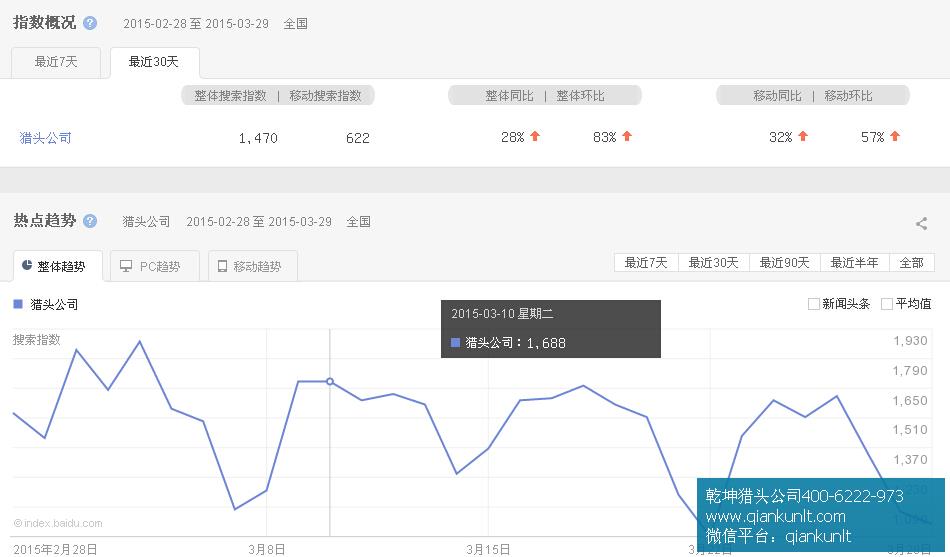Image resolution: width=950 pixels, height=557 pixels.
Task: Click the share icon in 热点趋势 panel
Action: pos(921,224)
